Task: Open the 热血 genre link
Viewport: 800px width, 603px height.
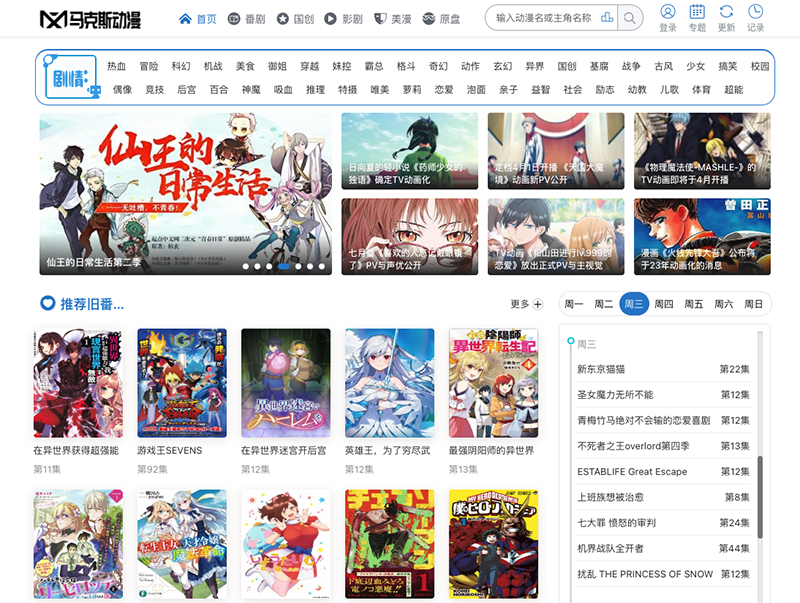Action: pyautogui.click(x=116, y=66)
